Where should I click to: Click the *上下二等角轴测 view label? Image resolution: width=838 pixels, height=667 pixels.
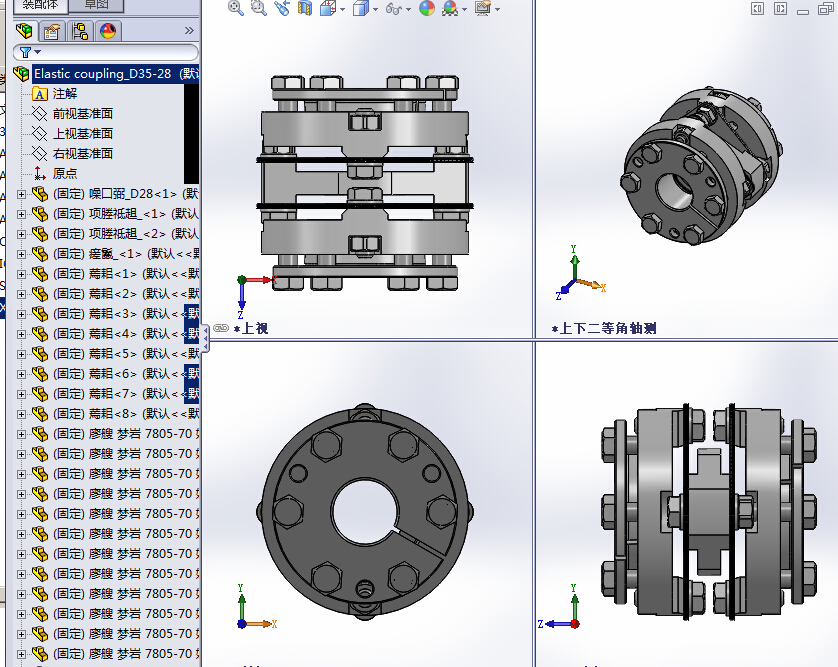604,328
